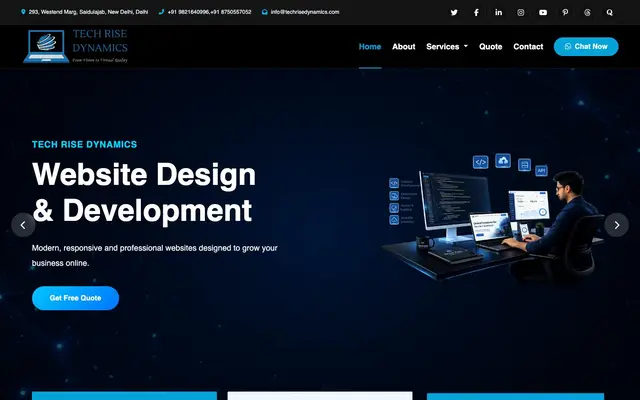The image size is (640, 400).
Task: Click the envelope icon beside email address
Action: click(x=264, y=12)
